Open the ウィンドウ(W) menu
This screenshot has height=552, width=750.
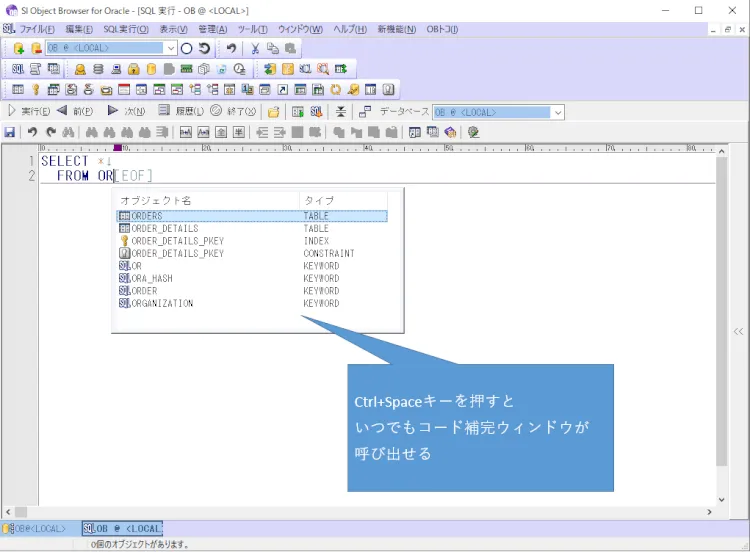[300, 29]
